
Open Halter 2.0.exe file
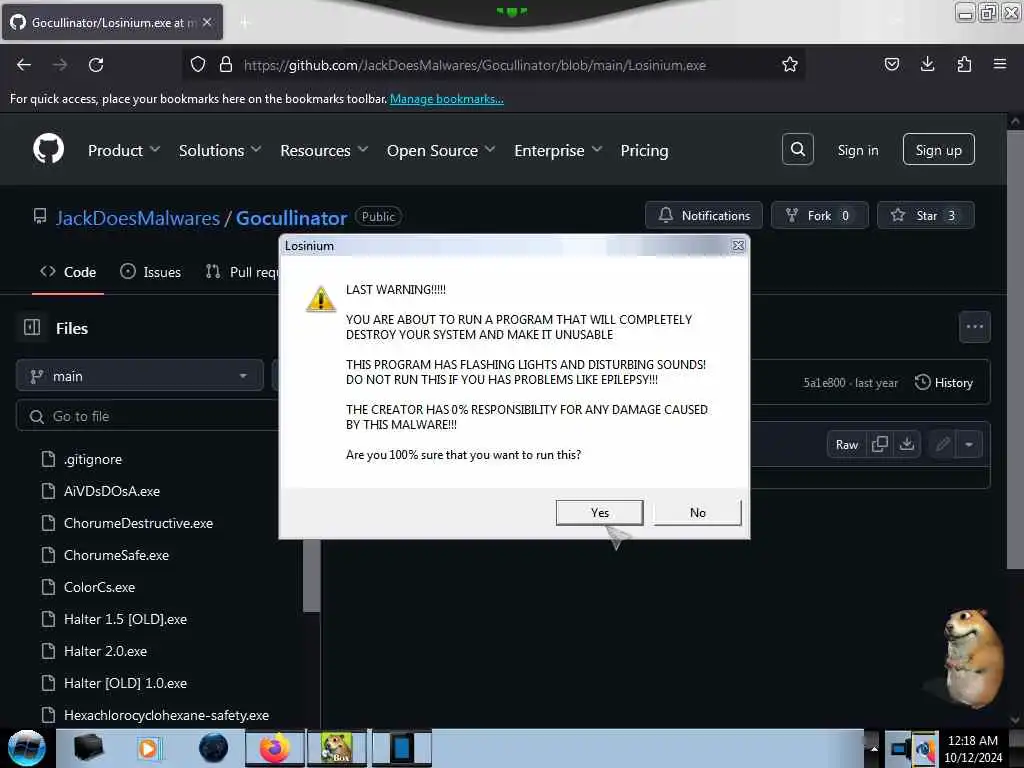pos(105,651)
